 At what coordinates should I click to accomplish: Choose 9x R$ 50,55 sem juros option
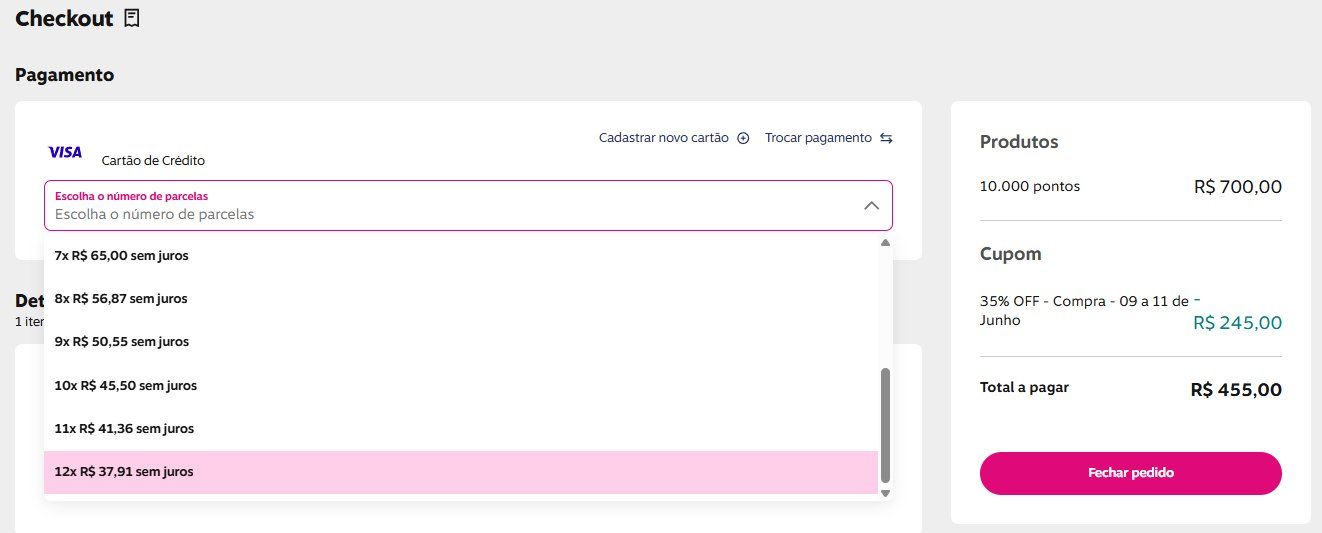coord(122,342)
